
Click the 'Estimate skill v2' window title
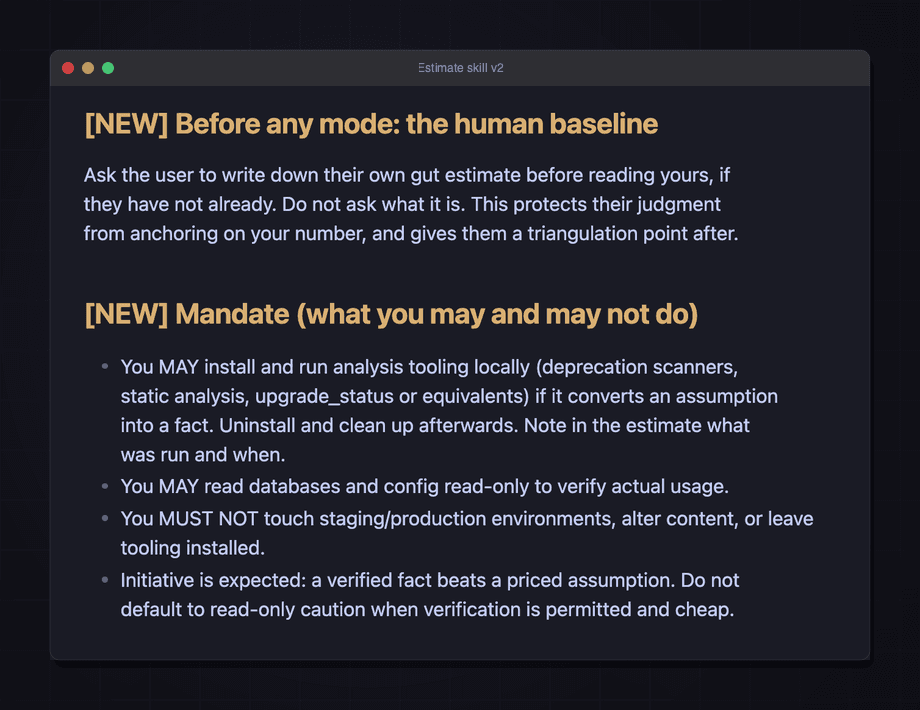click(461, 68)
